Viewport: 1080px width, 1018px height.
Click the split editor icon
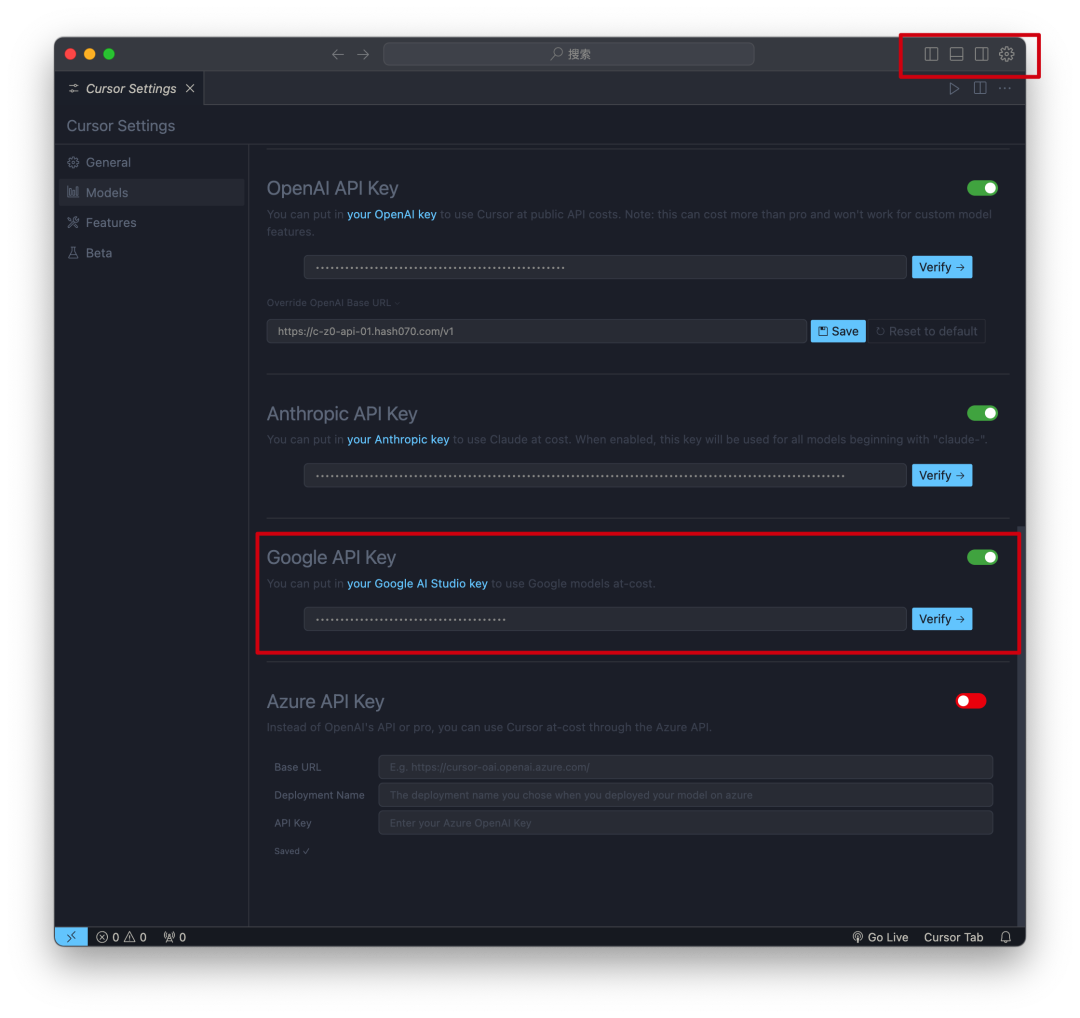click(x=980, y=88)
